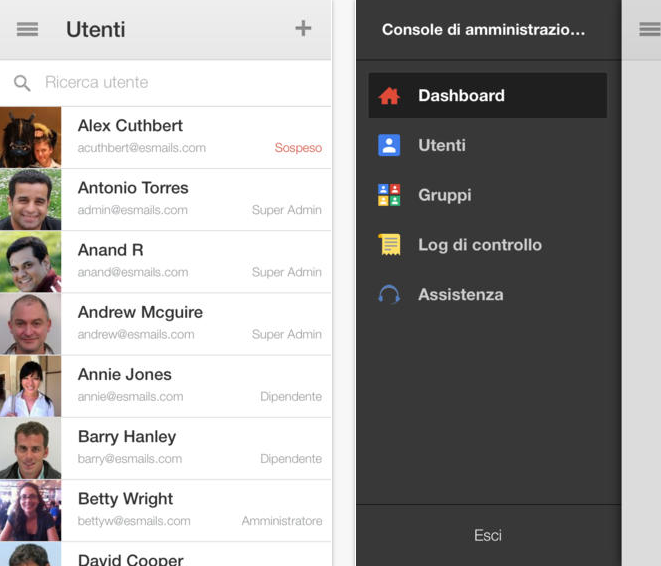The image size is (661, 566).
Task: Select user name Betty Wright
Action: [126, 499]
